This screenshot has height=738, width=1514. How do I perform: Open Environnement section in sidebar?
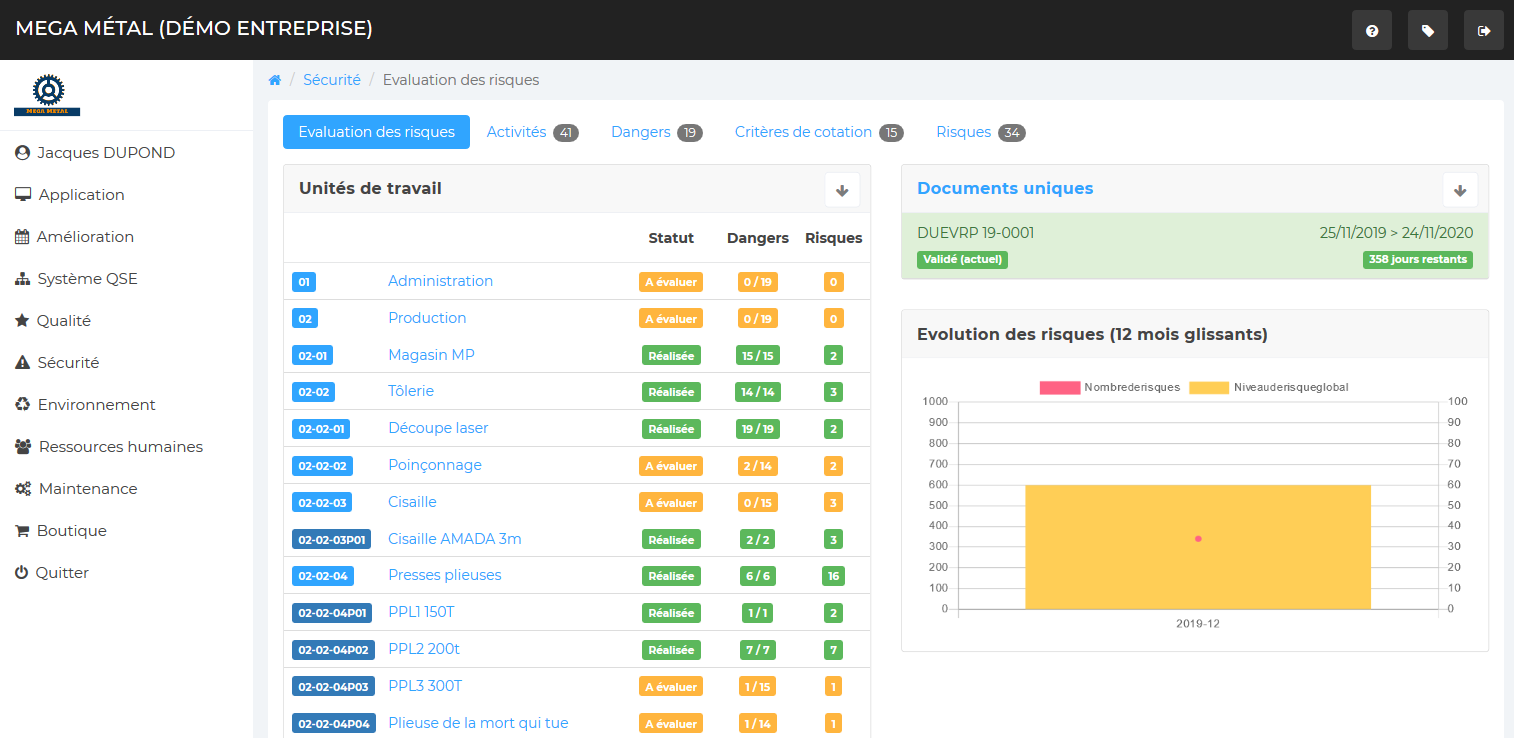[x=96, y=405]
